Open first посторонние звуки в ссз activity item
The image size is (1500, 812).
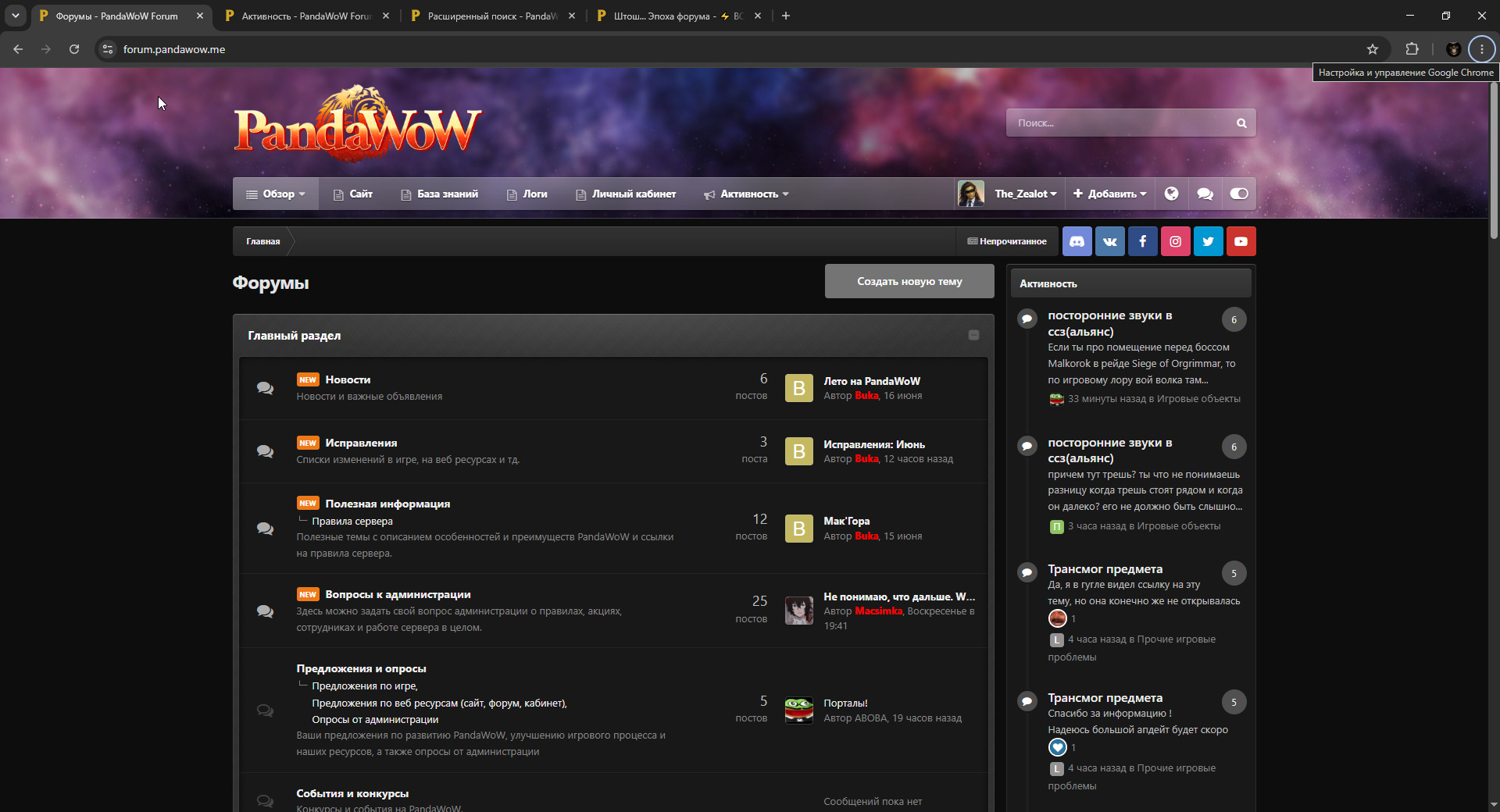(x=1109, y=323)
